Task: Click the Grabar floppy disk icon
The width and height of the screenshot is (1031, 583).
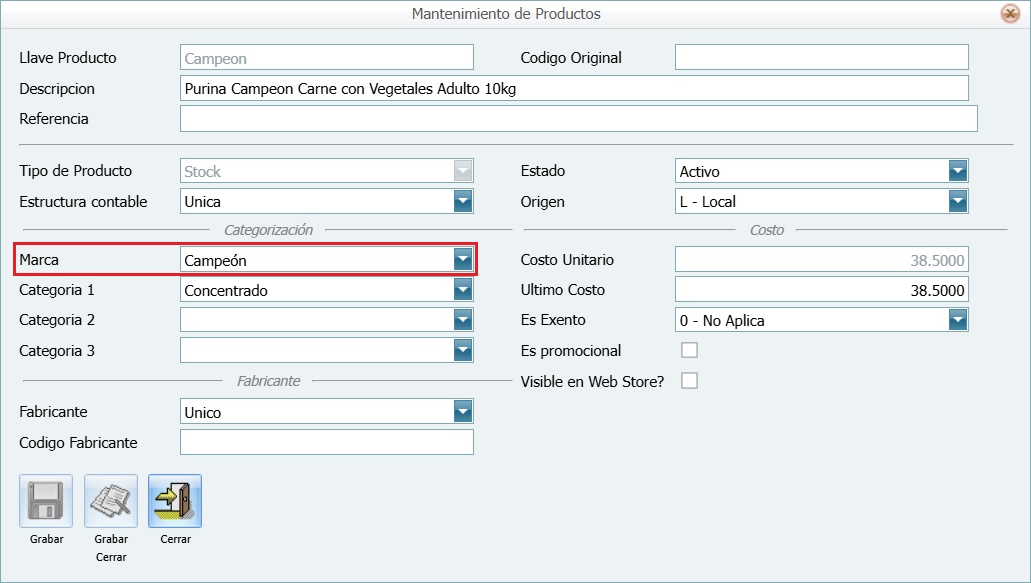Action: (x=46, y=501)
